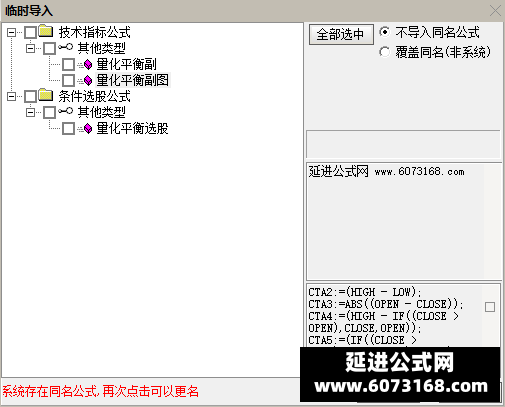The image size is (505, 407).
Task: Enable the 技术指标公式 folder checkbox
Action: [x=31, y=32]
